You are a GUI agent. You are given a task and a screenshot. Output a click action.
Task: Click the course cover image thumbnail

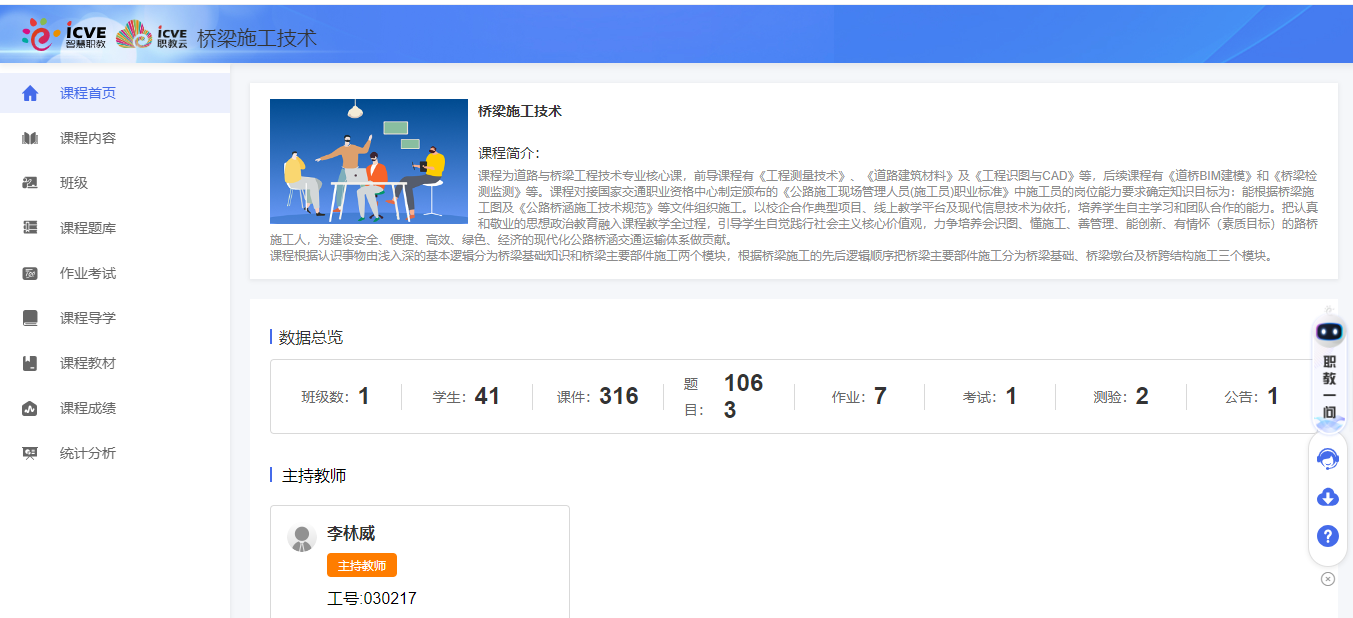pyautogui.click(x=369, y=161)
